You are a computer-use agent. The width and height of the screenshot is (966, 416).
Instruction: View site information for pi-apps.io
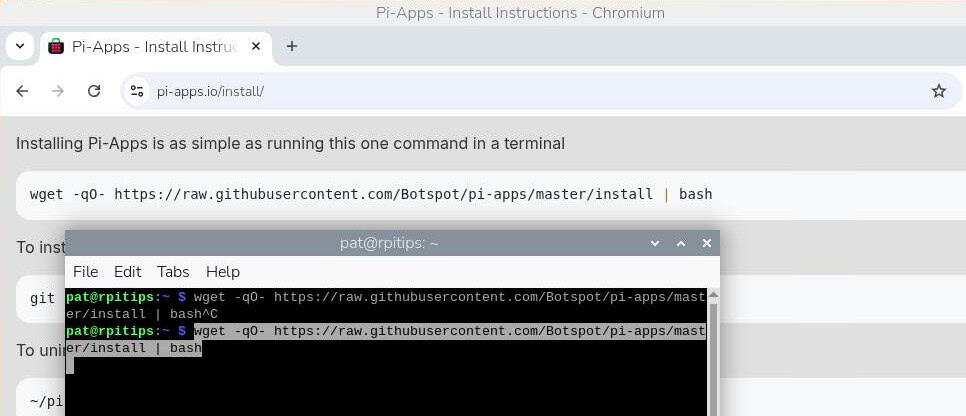[137, 91]
